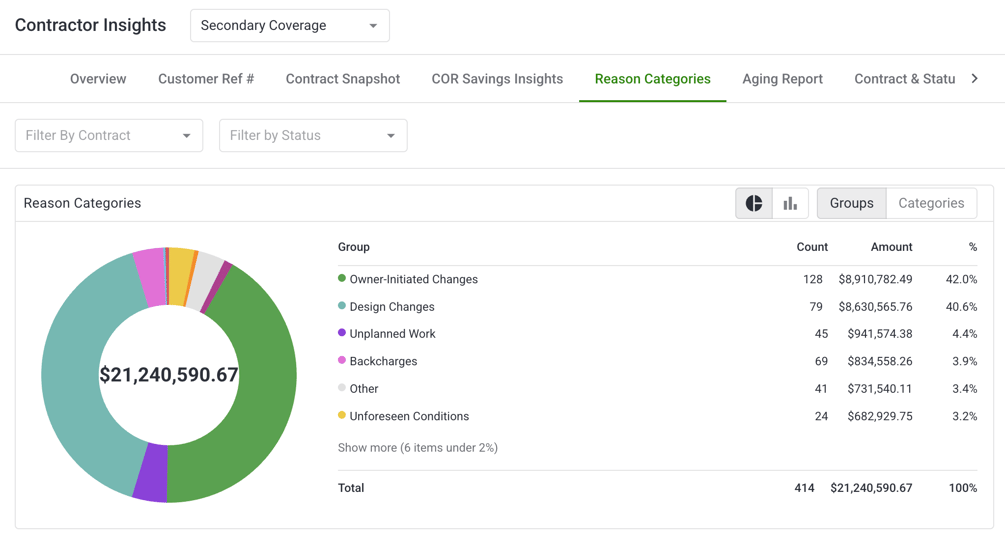Click amount $682,929.75

[x=880, y=417]
